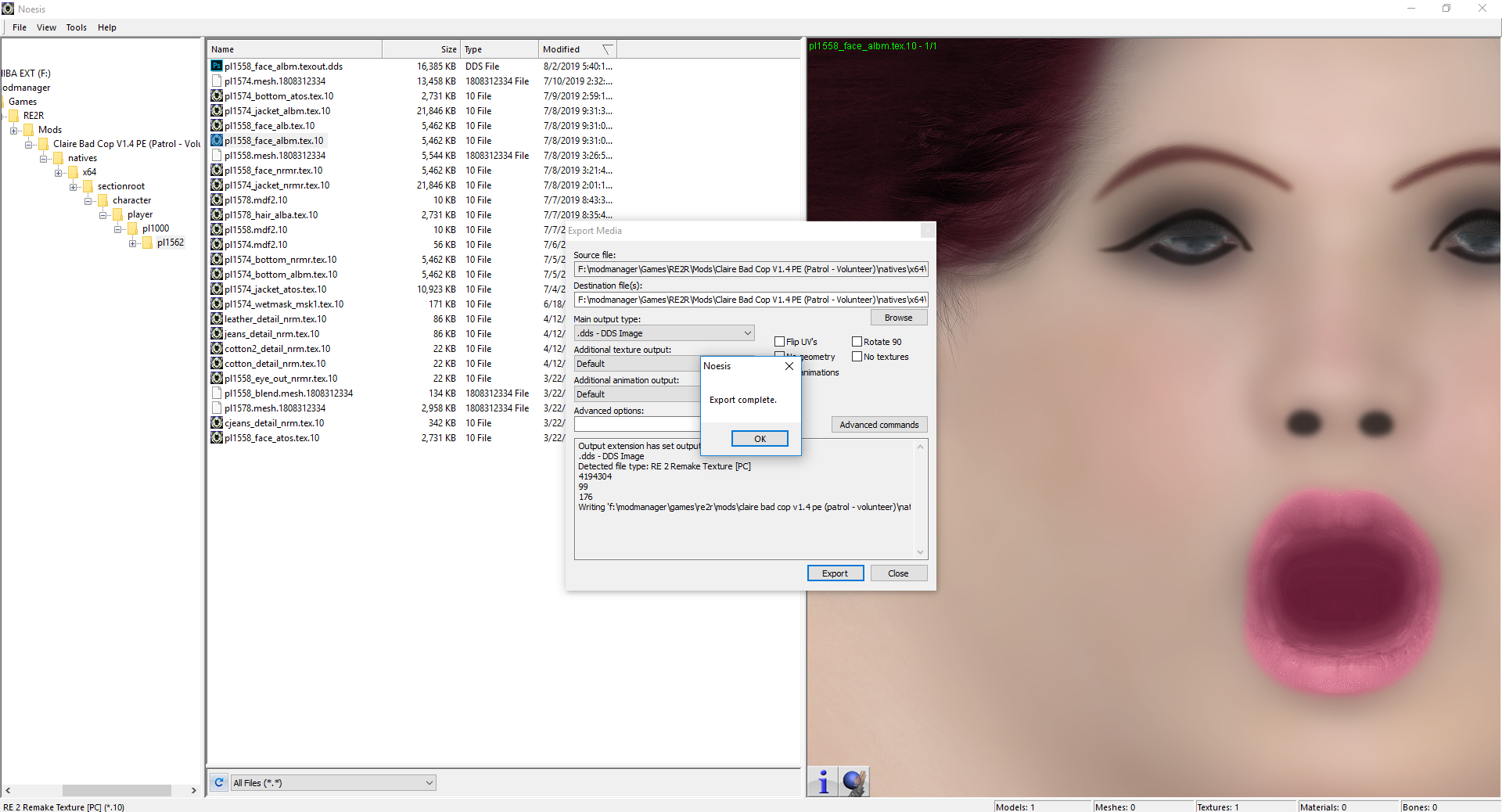Collapse the Mods tree node
Viewport: 1502px width, 812px height.
pos(14,130)
